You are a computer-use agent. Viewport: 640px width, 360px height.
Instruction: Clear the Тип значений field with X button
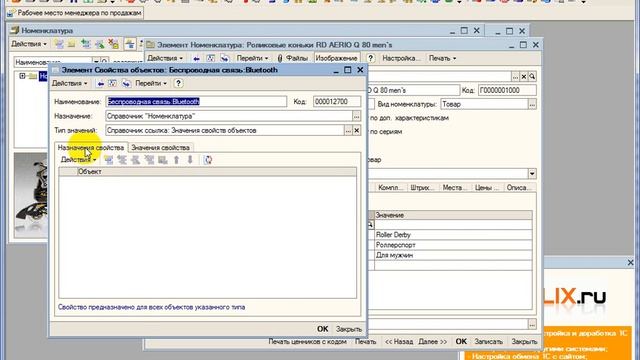click(357, 131)
